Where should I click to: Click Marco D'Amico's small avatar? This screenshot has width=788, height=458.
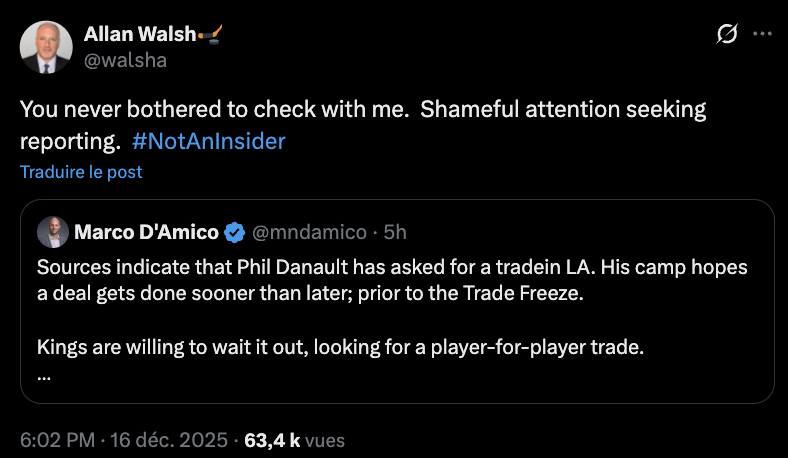(x=52, y=232)
